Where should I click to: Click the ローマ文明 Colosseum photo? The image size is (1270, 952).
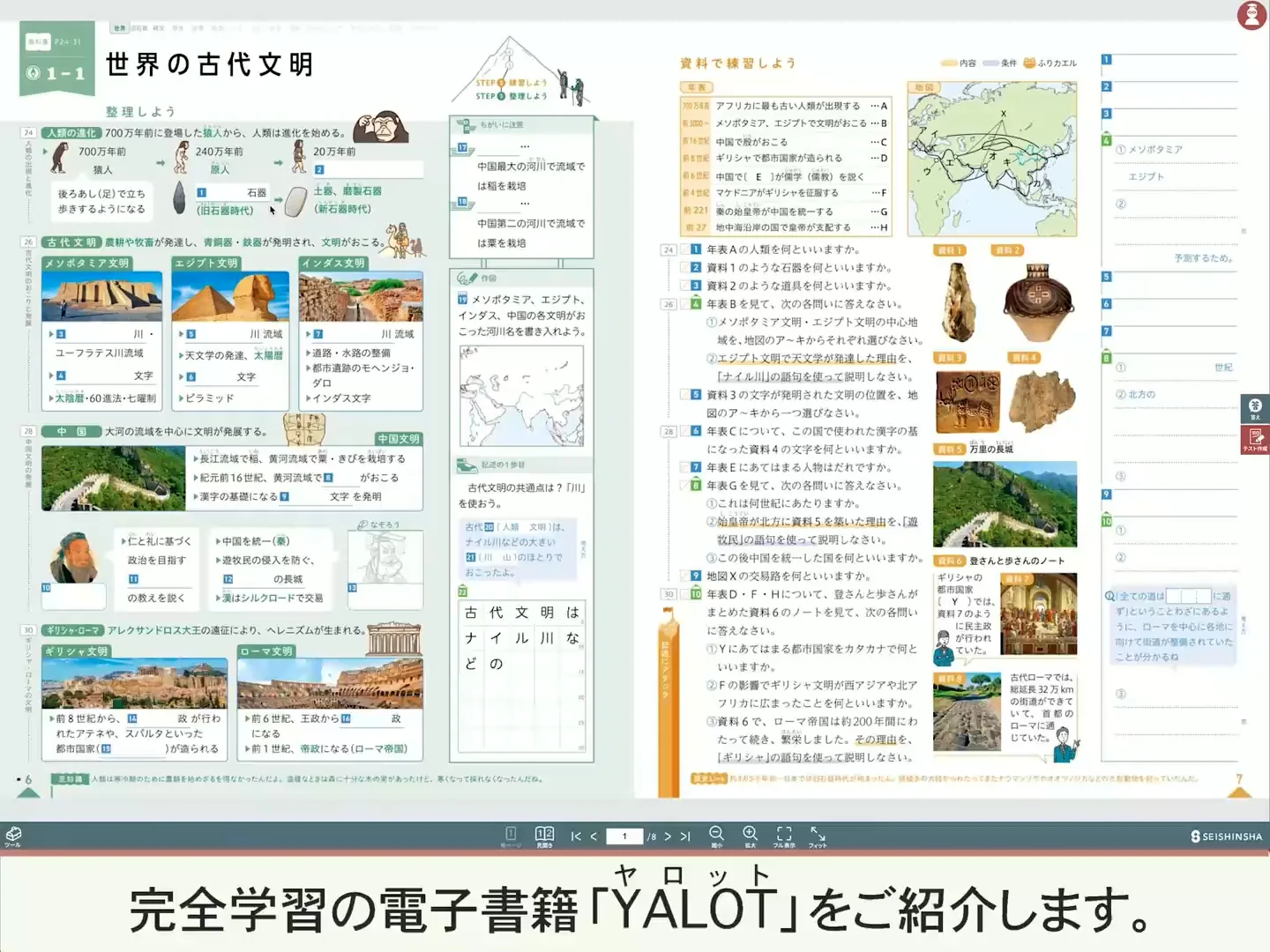(x=330, y=683)
